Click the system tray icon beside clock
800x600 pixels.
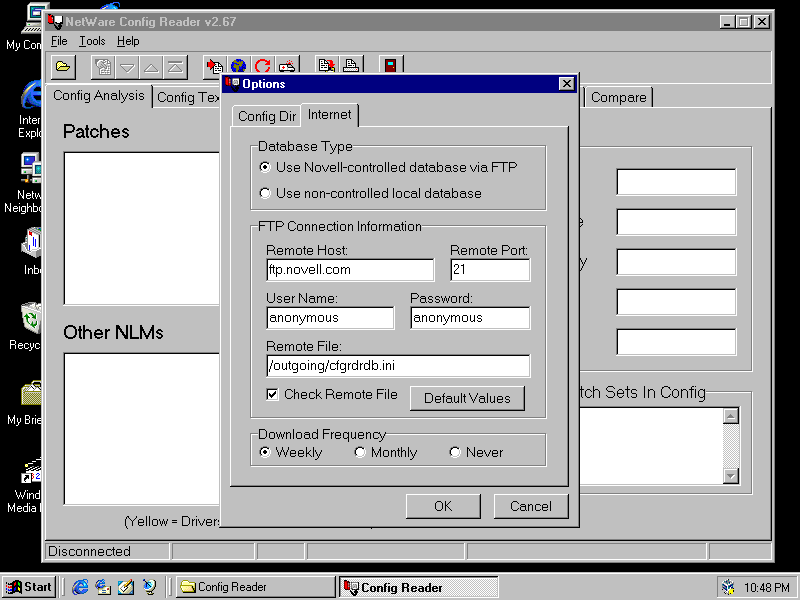click(x=728, y=587)
